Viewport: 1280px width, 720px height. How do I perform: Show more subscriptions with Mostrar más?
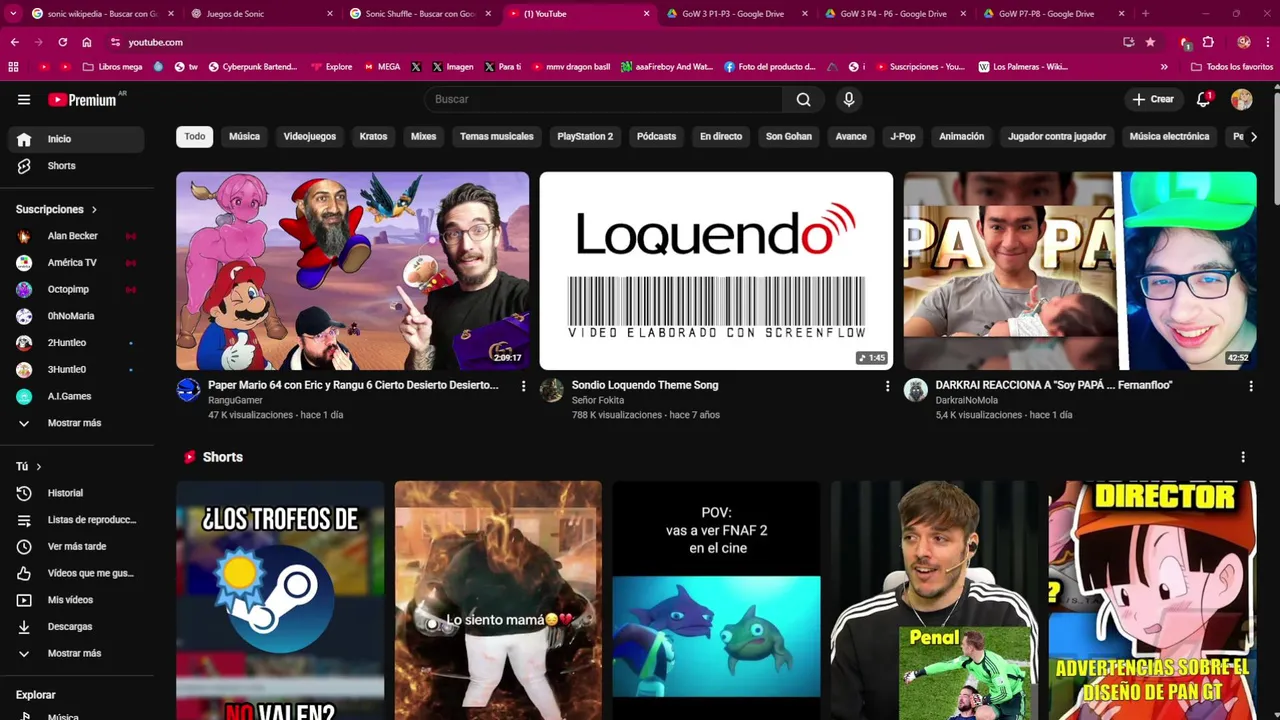pyautogui.click(x=76, y=423)
